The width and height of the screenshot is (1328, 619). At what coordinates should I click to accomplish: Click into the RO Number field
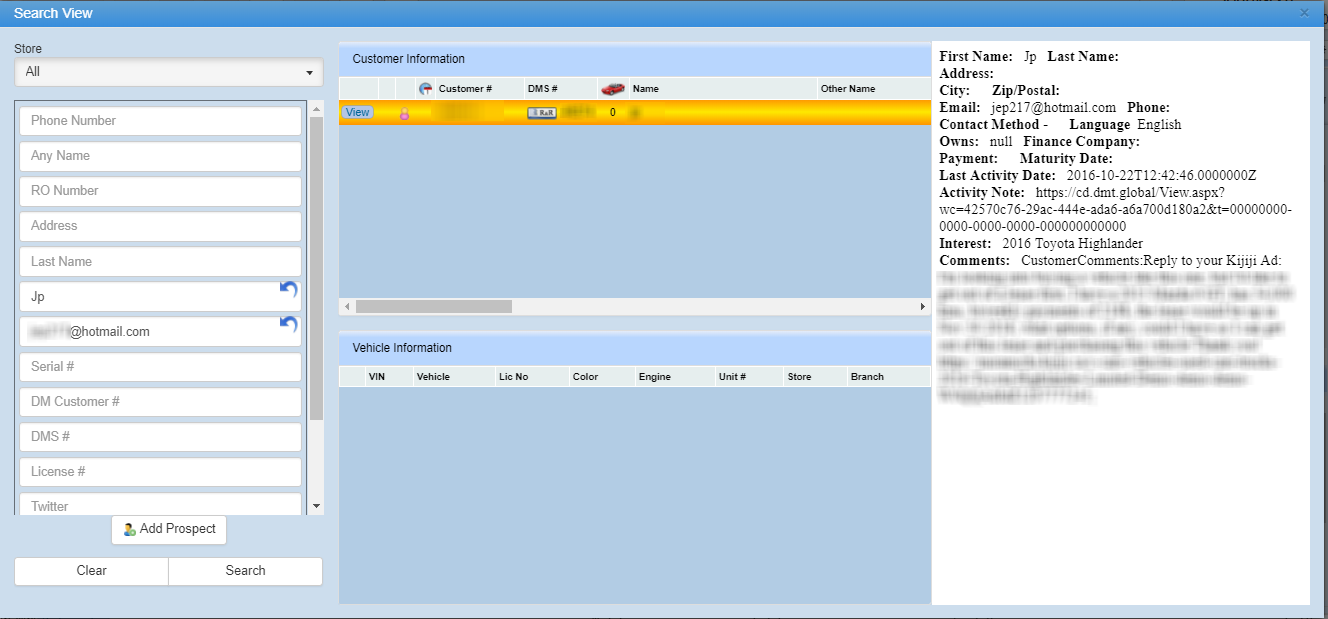[160, 191]
